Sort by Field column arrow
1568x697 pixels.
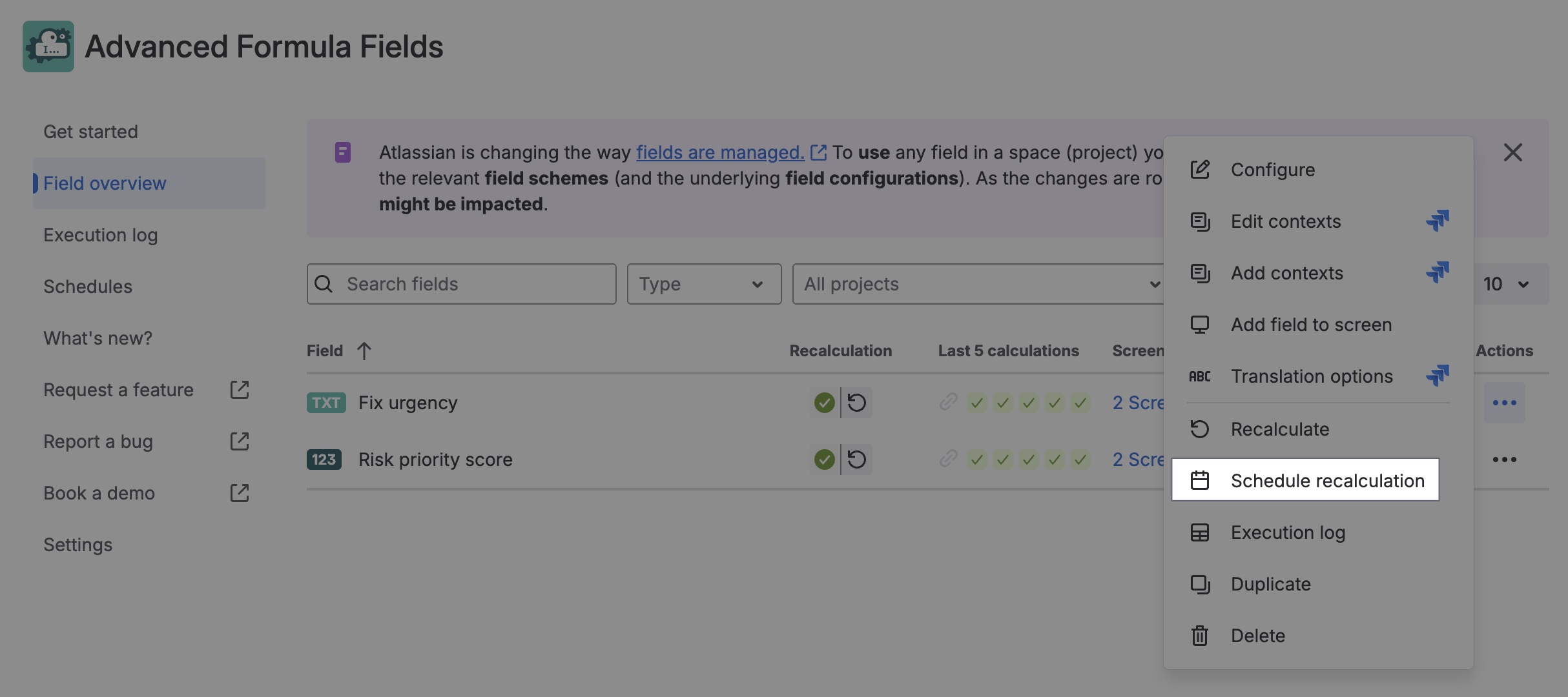coord(364,351)
